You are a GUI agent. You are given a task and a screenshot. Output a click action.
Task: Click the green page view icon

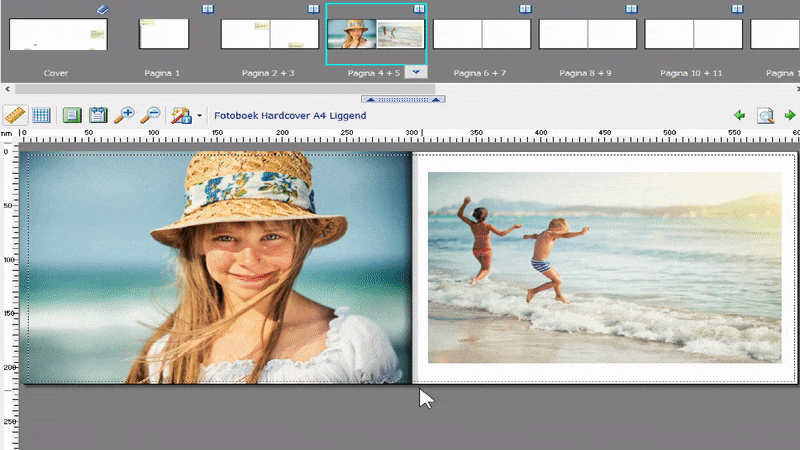72,115
